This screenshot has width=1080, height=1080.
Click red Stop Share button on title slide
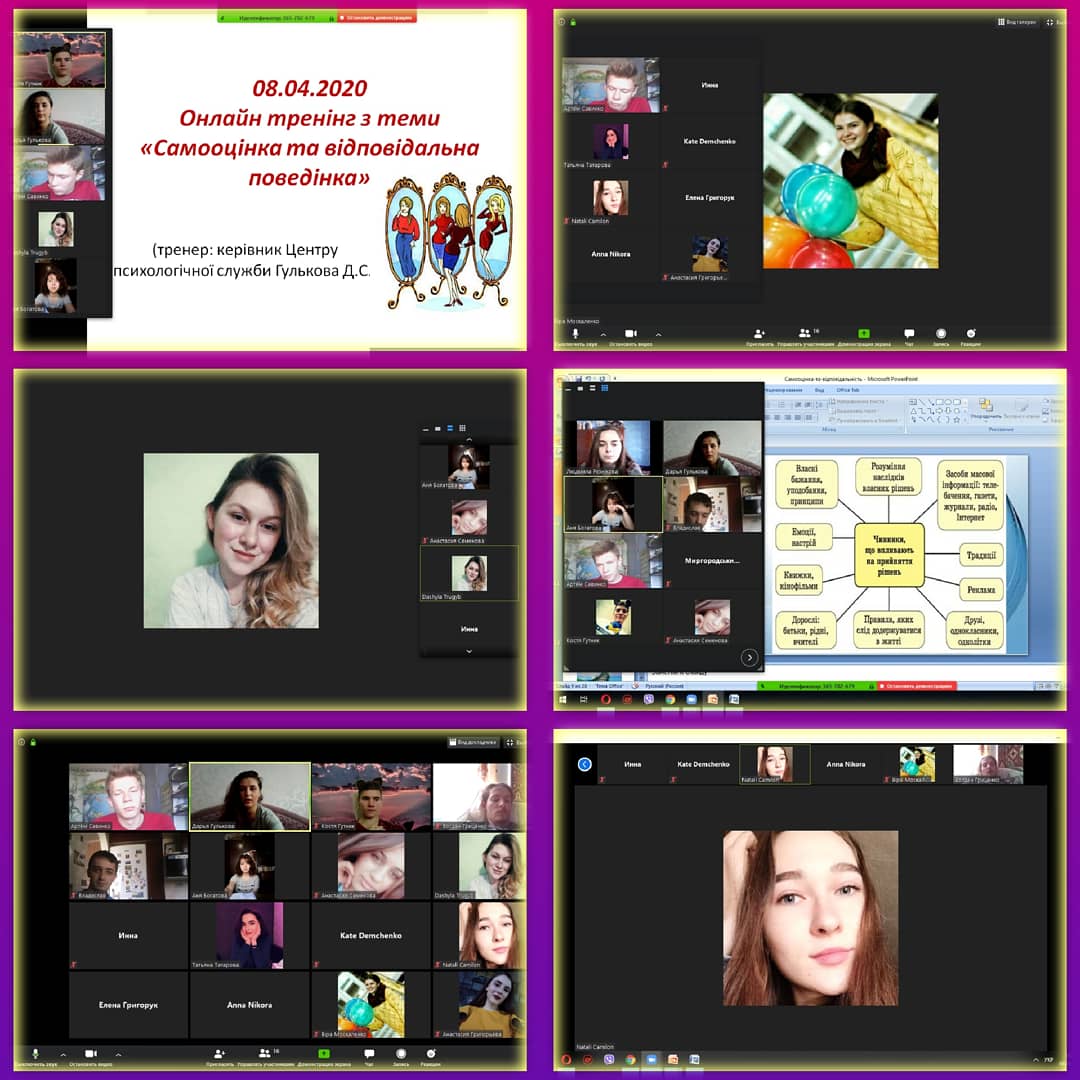378,17
